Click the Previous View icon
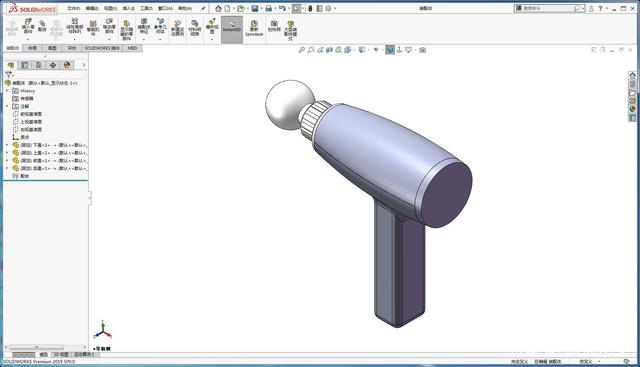 (320, 50)
